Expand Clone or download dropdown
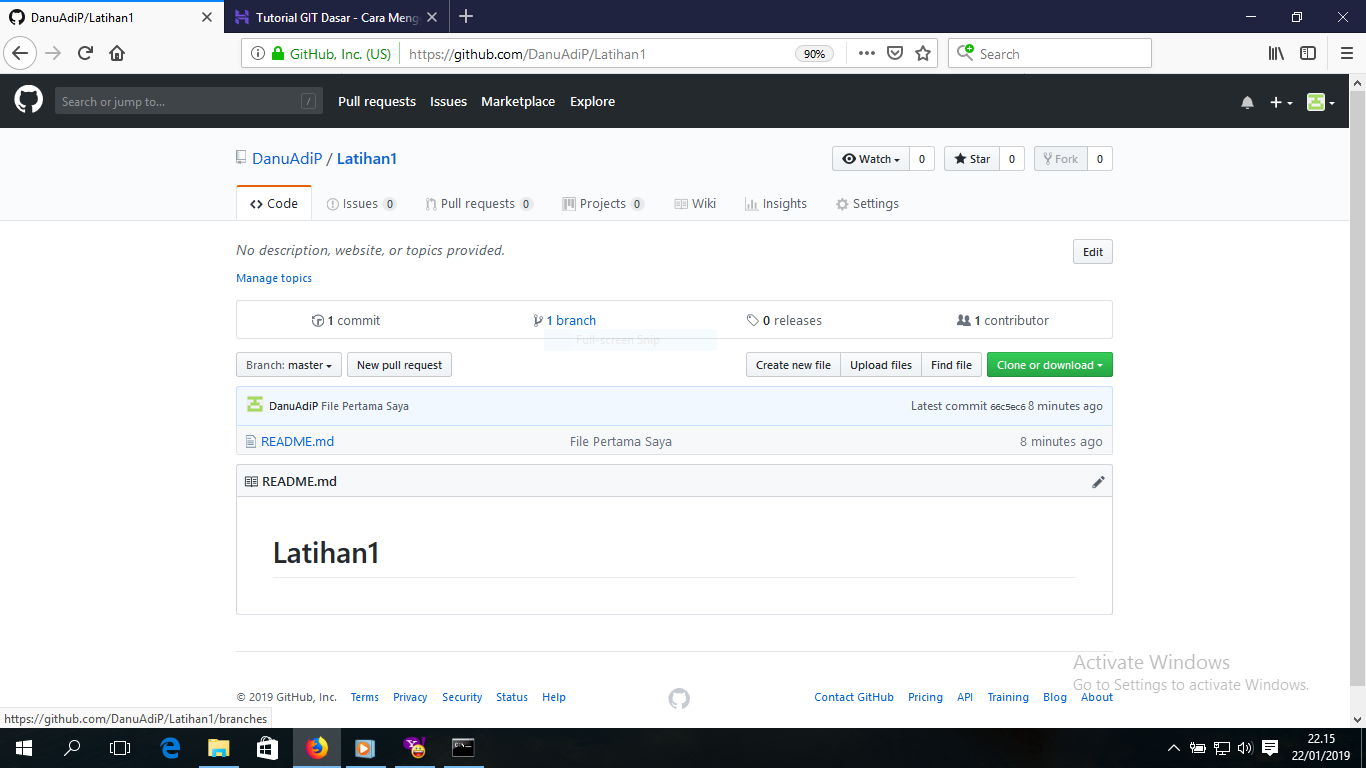 click(x=1050, y=365)
